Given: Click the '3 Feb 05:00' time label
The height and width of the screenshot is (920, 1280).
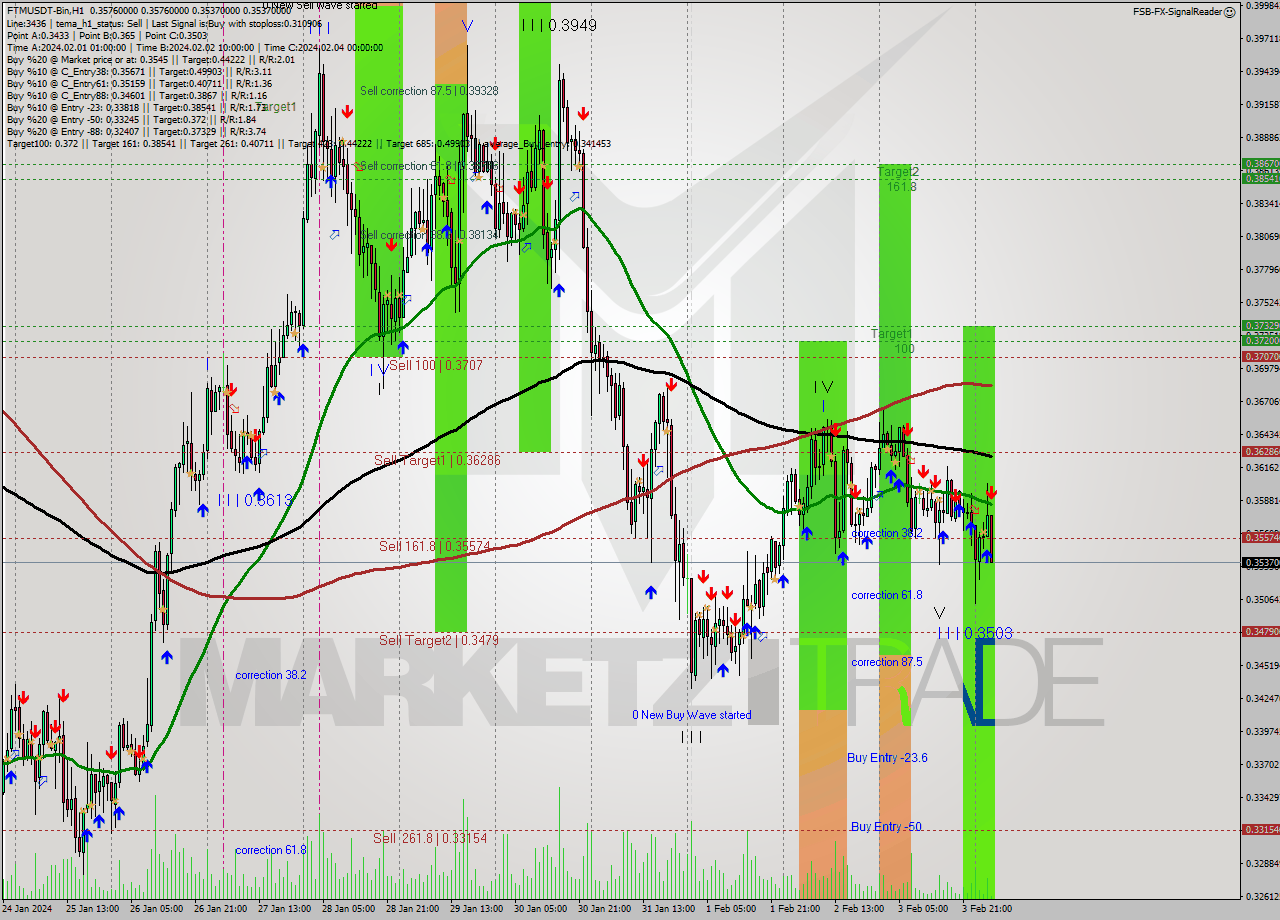Looking at the screenshot, I should coord(923,909).
